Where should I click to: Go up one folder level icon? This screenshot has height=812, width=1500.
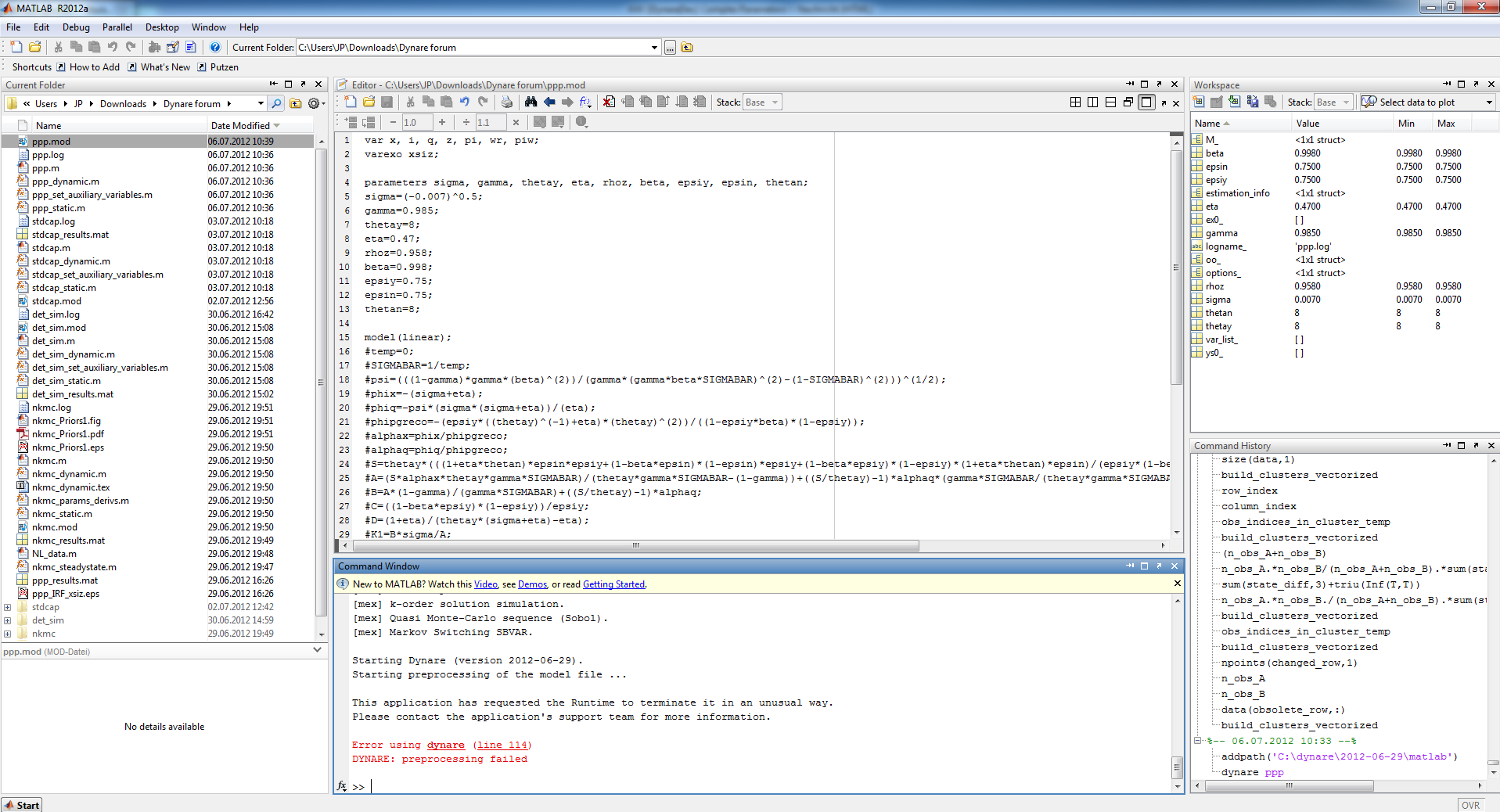(687, 47)
